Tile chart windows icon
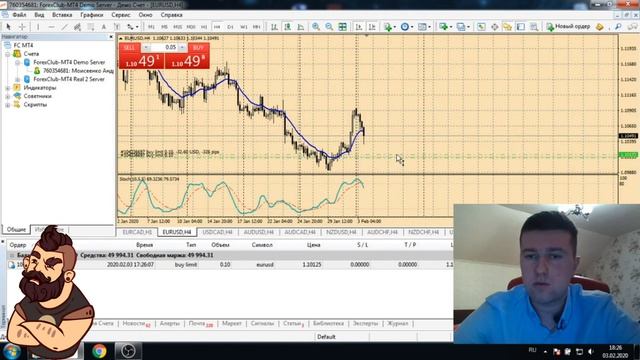Image resolution: width=640 pixels, height=360 pixels. (343, 27)
